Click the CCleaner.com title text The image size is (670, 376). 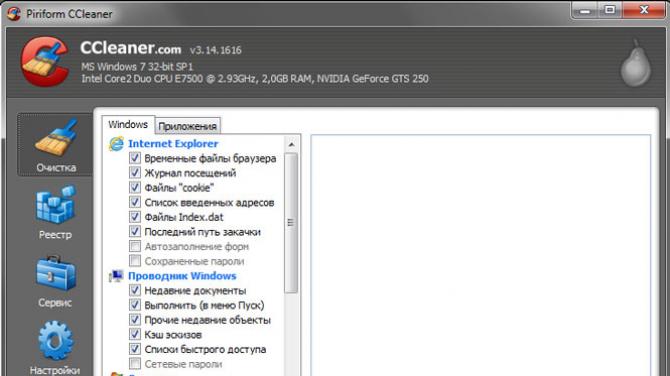pyautogui.click(x=131, y=48)
